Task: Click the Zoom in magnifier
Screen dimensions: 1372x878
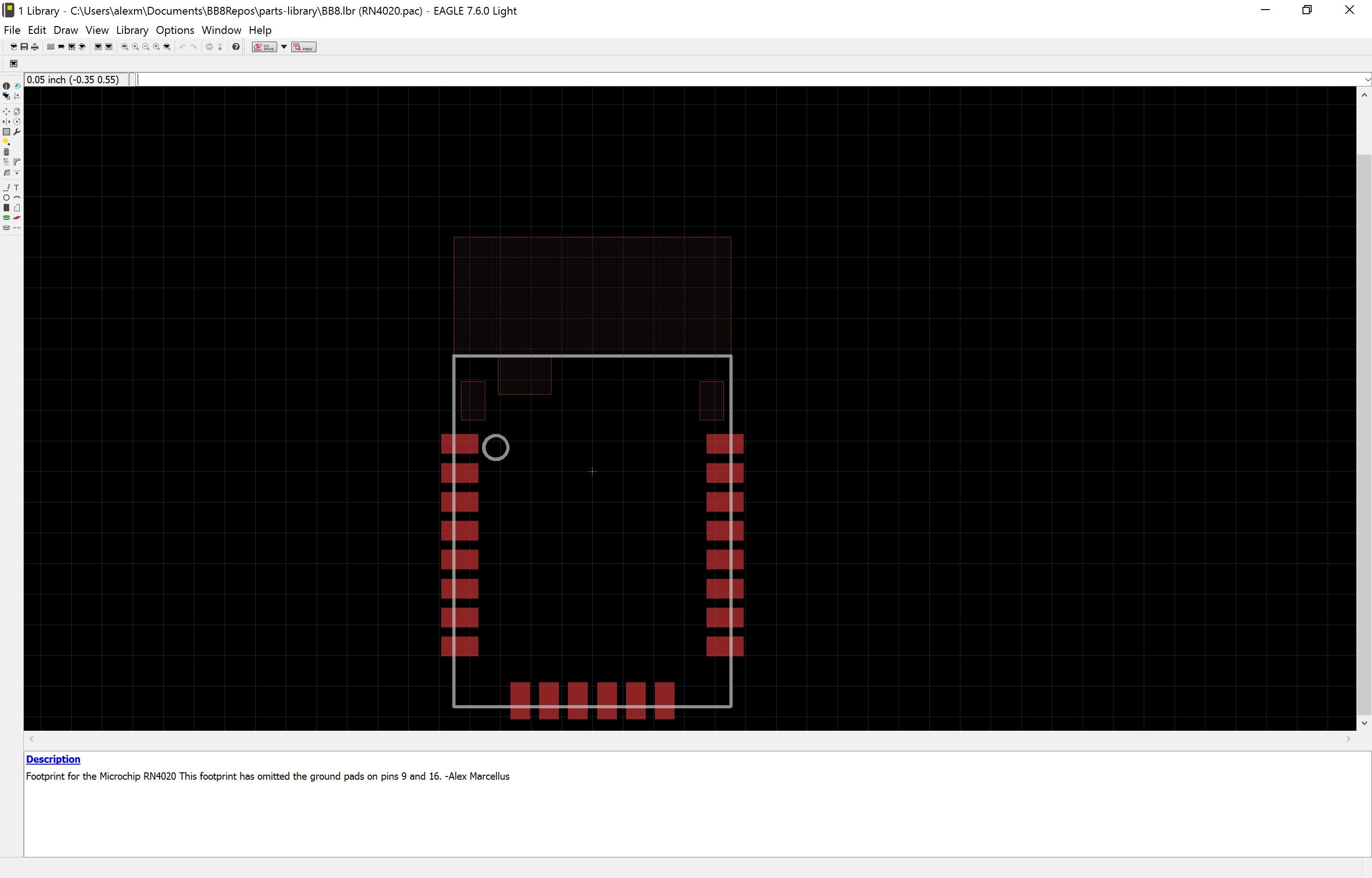Action: point(135,47)
